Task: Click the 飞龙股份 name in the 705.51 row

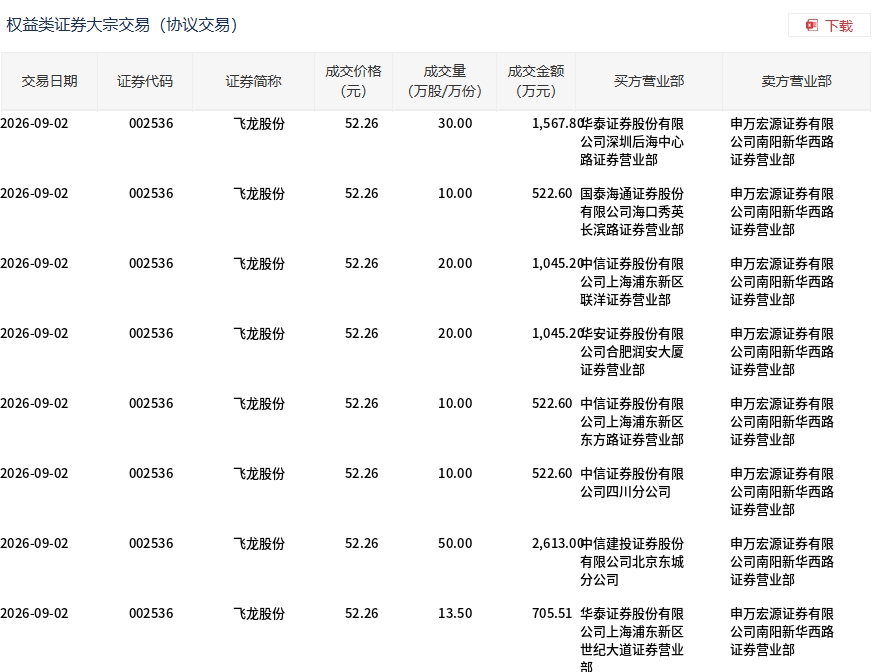Action: 259,614
